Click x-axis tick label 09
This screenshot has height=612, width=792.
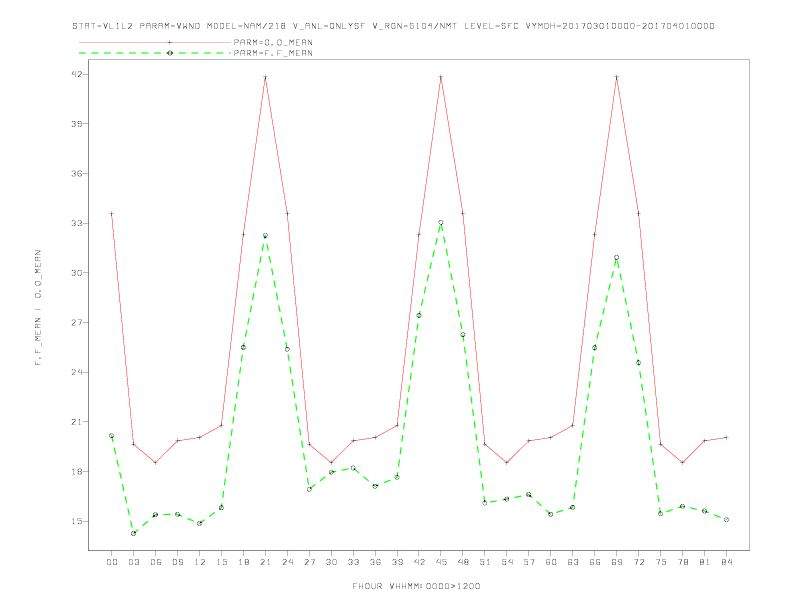pos(177,562)
